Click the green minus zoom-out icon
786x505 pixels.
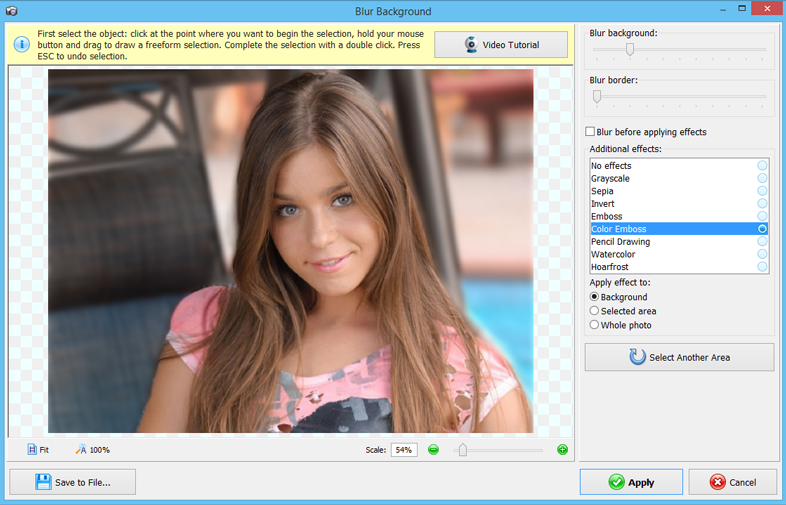click(x=434, y=450)
